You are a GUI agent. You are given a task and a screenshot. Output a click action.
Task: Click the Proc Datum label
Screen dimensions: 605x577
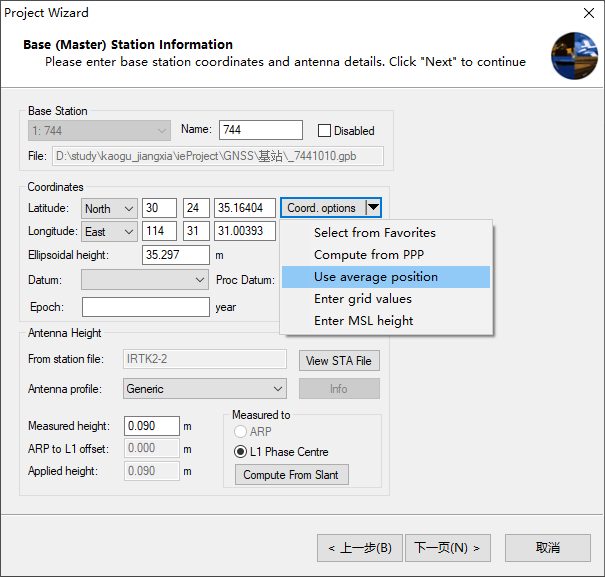click(245, 280)
